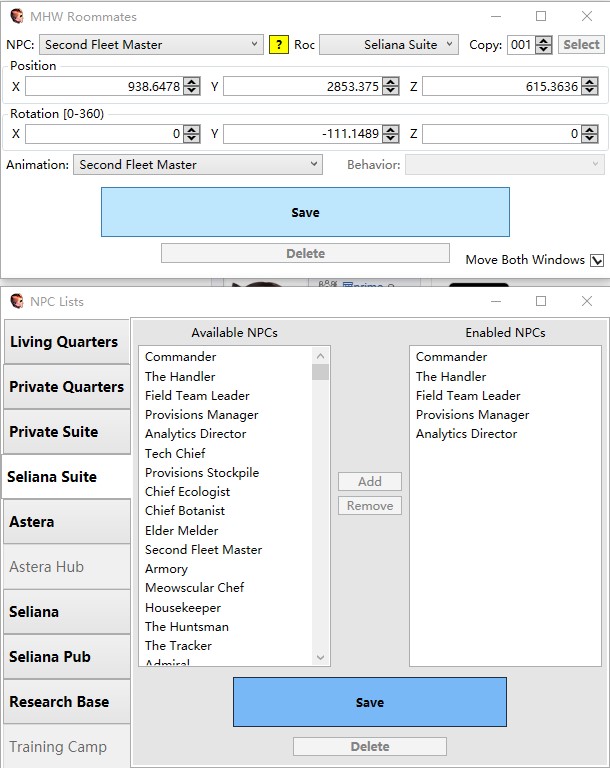610x768 pixels.
Task: Switch to the Research Base tab
Action: [67, 702]
